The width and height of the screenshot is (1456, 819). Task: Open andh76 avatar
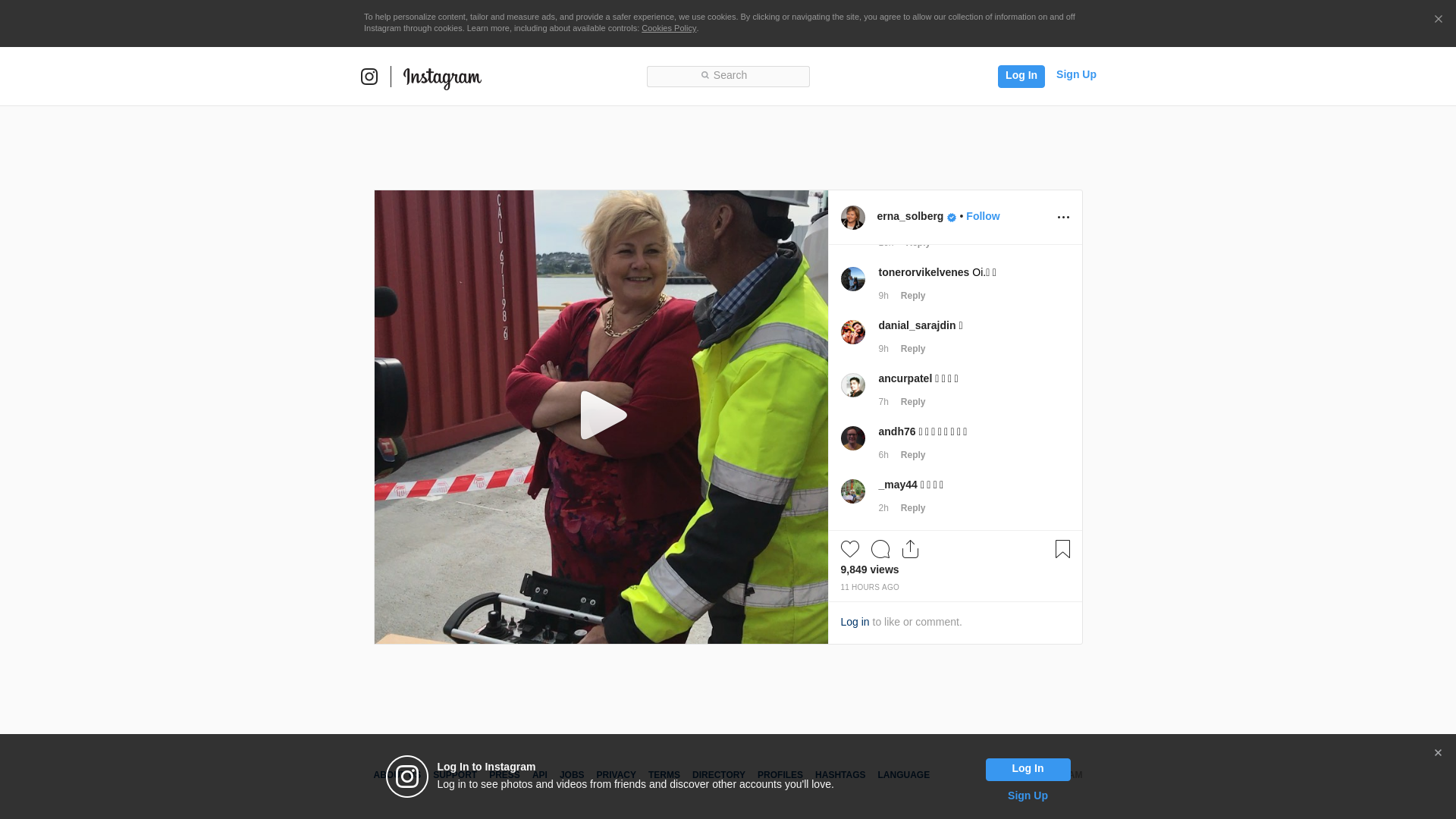(853, 438)
